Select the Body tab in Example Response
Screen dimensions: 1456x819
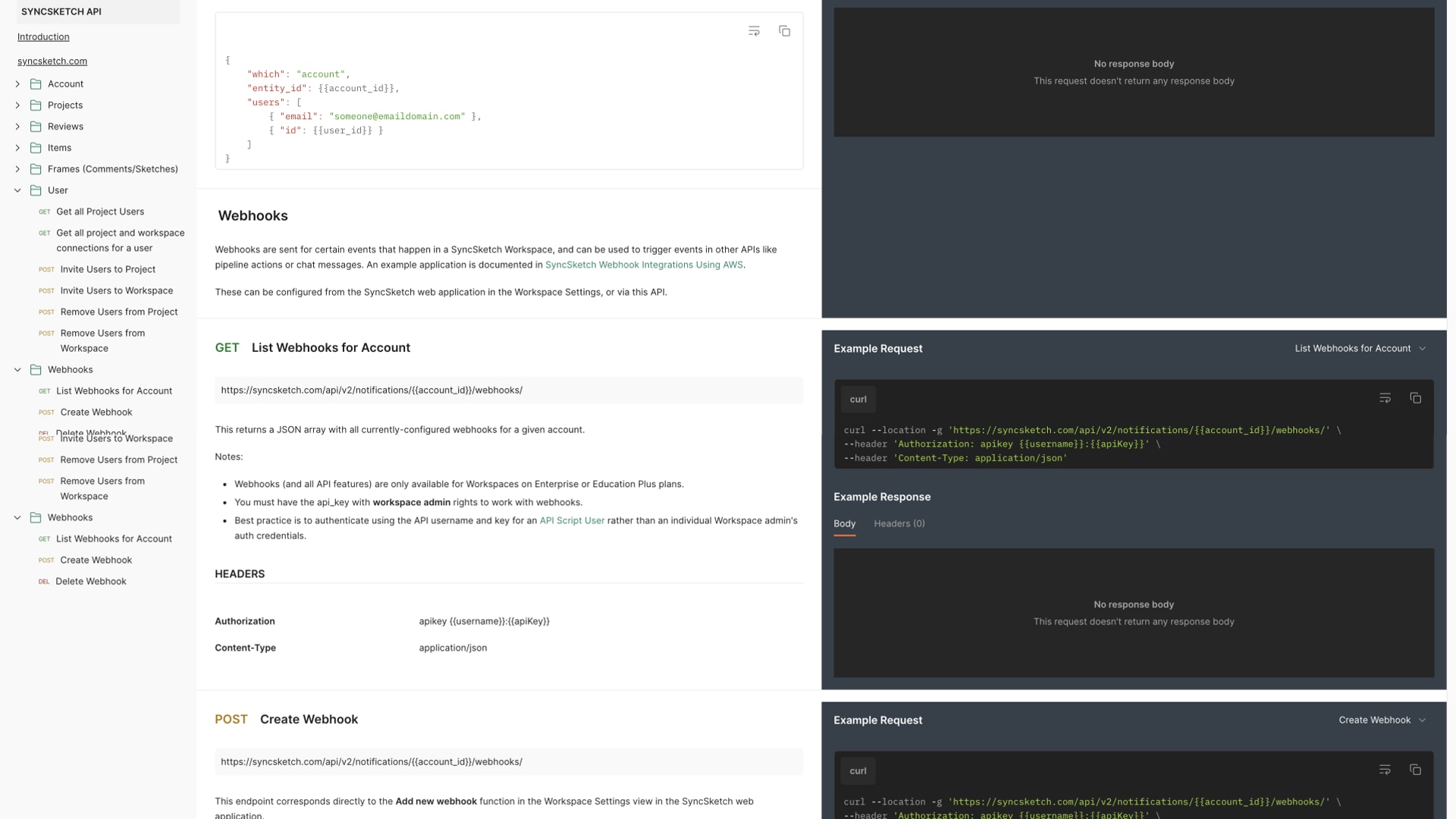pos(844,524)
